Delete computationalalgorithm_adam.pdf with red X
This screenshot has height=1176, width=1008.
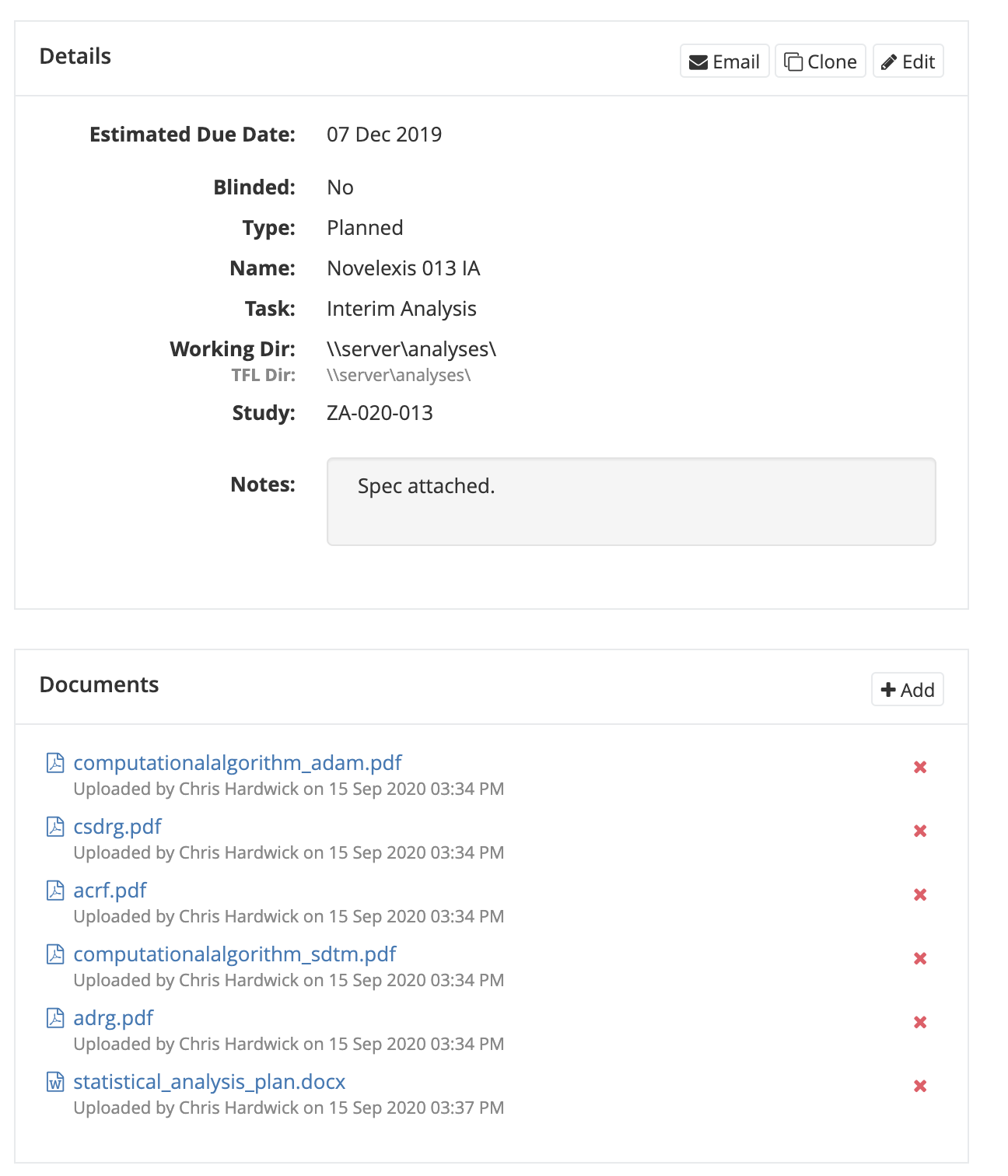point(920,768)
